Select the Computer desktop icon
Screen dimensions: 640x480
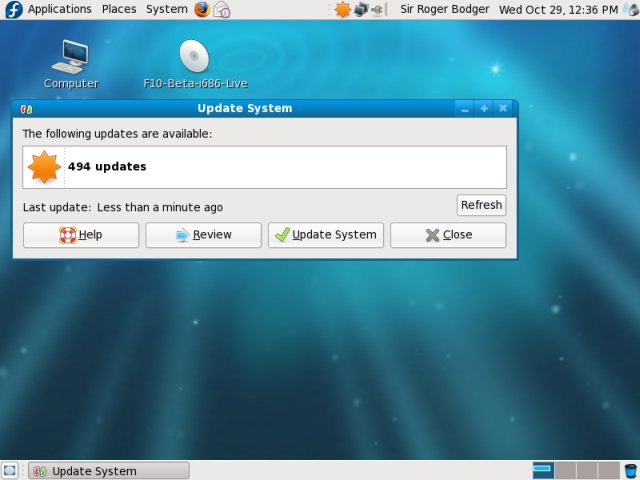click(x=71, y=64)
